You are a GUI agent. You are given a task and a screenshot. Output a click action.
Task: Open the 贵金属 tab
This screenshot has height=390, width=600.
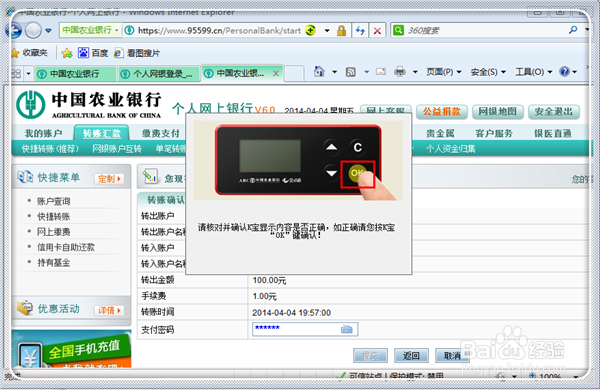coord(440,133)
